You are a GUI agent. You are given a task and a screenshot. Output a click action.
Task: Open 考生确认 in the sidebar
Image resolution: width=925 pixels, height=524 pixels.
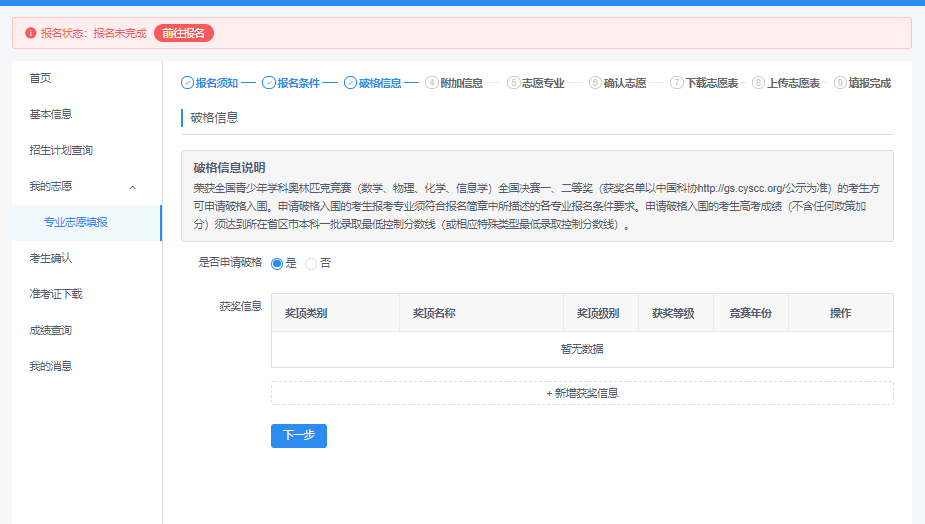(x=51, y=258)
